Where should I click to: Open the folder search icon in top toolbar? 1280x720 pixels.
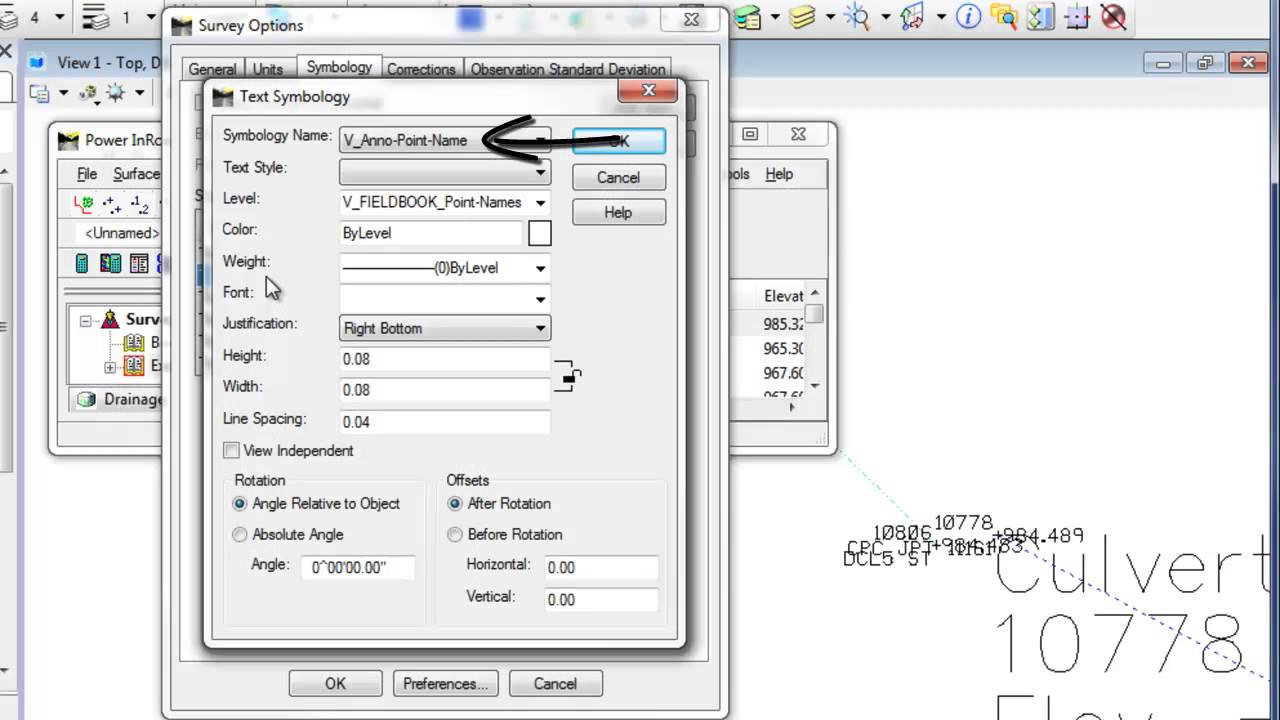(x=1004, y=17)
